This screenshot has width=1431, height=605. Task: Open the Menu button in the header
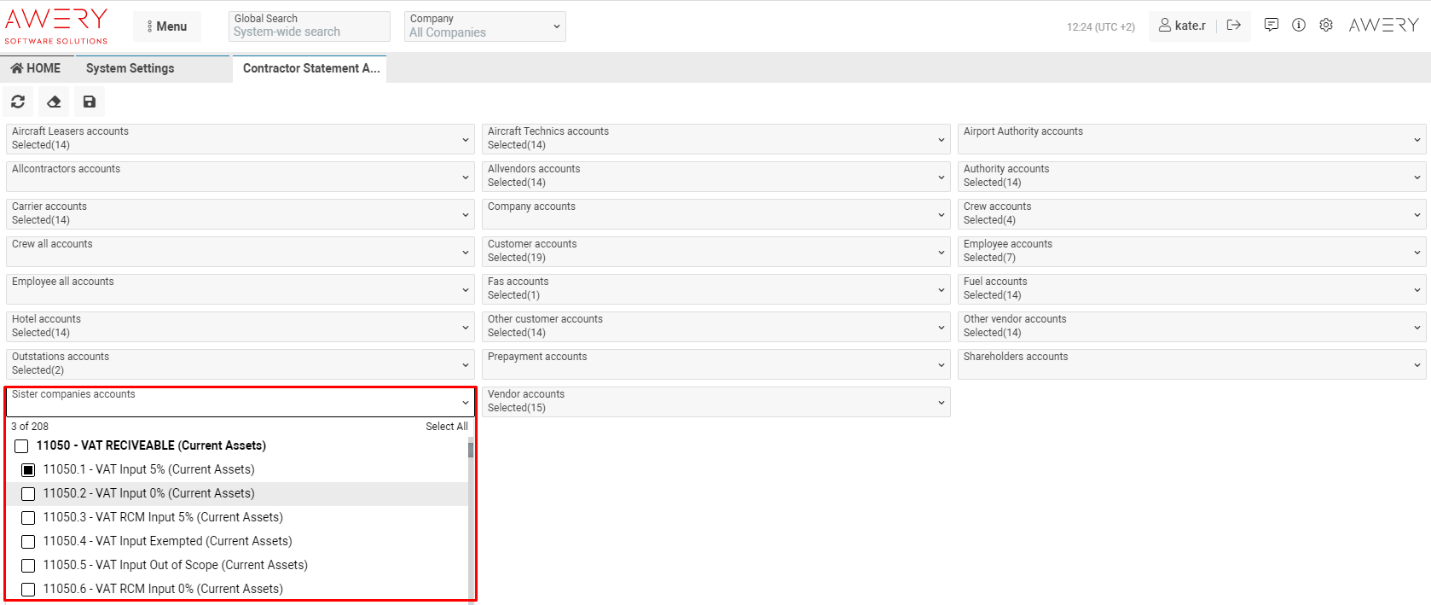pyautogui.click(x=167, y=25)
